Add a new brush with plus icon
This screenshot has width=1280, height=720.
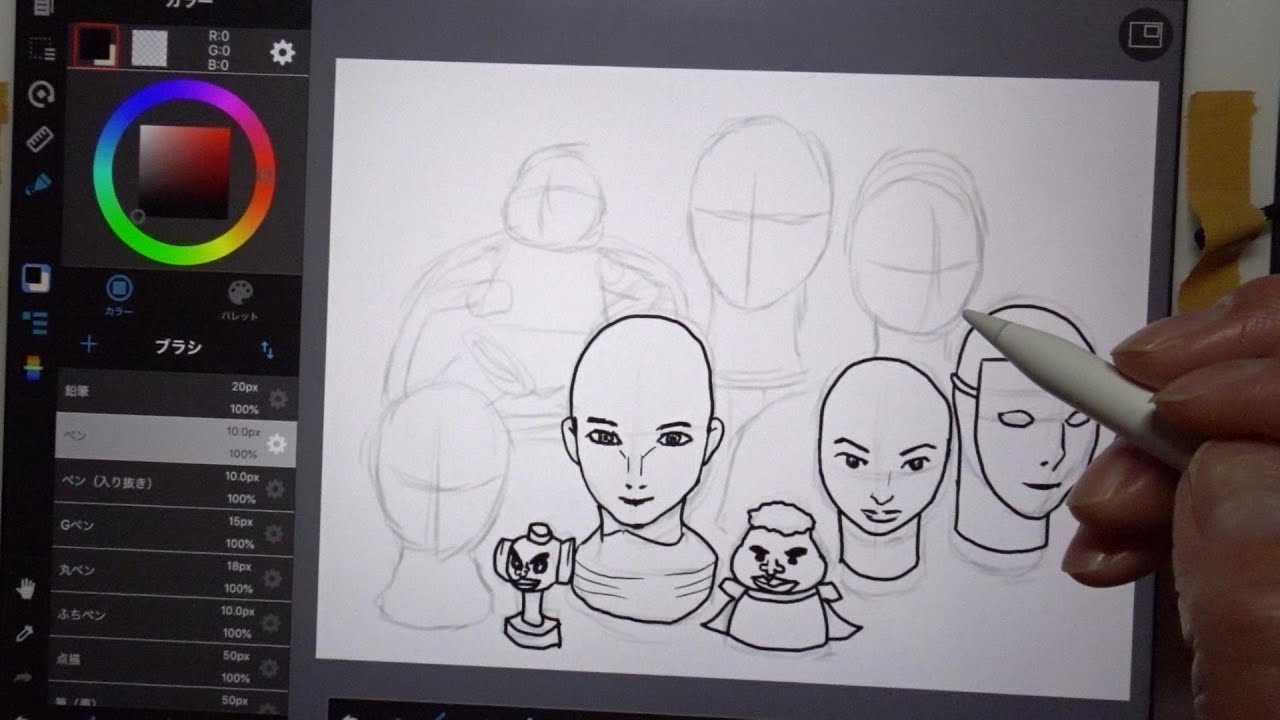click(x=89, y=344)
